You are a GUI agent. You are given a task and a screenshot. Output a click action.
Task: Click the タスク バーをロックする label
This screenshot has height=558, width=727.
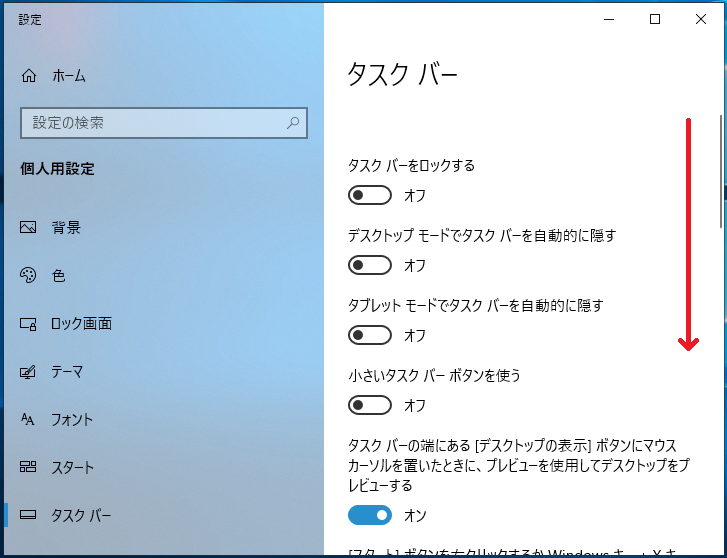(x=411, y=166)
